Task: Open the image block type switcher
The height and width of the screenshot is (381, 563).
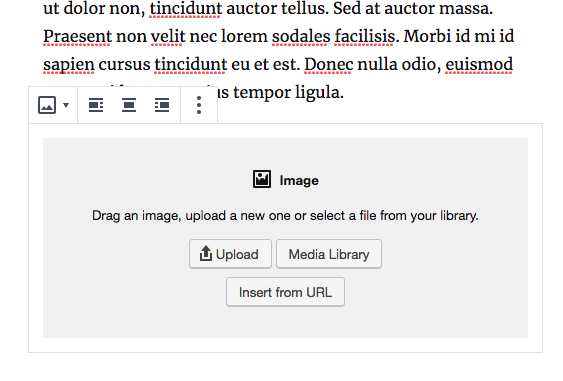Action: [x=53, y=105]
